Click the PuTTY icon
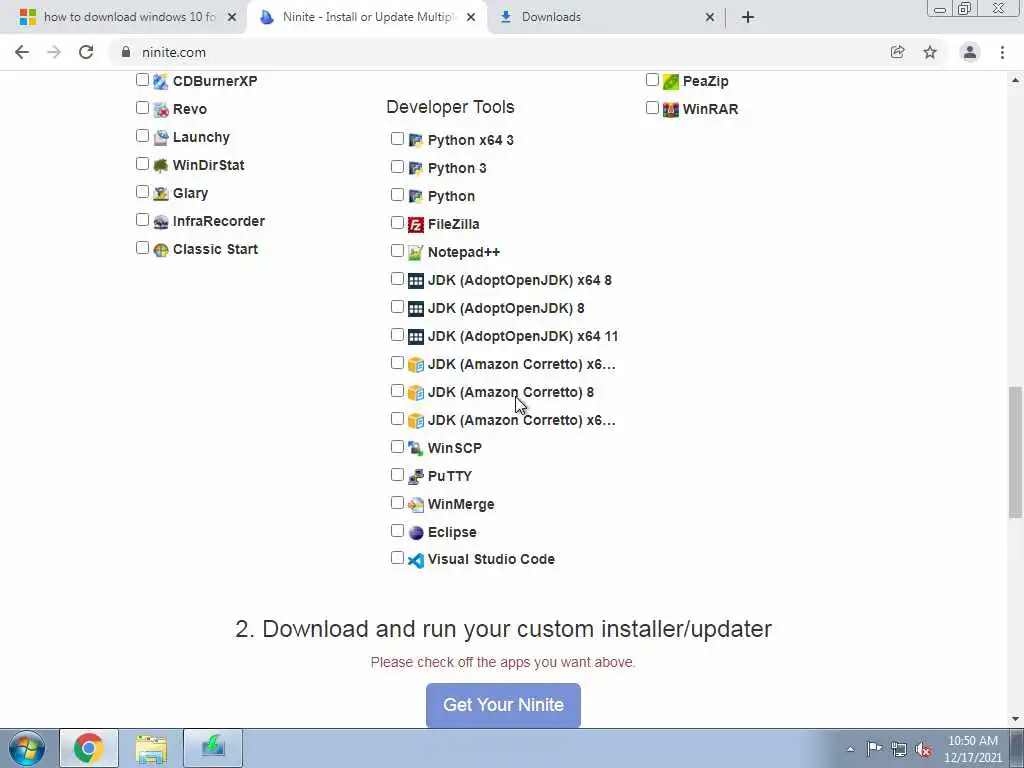 (415, 477)
